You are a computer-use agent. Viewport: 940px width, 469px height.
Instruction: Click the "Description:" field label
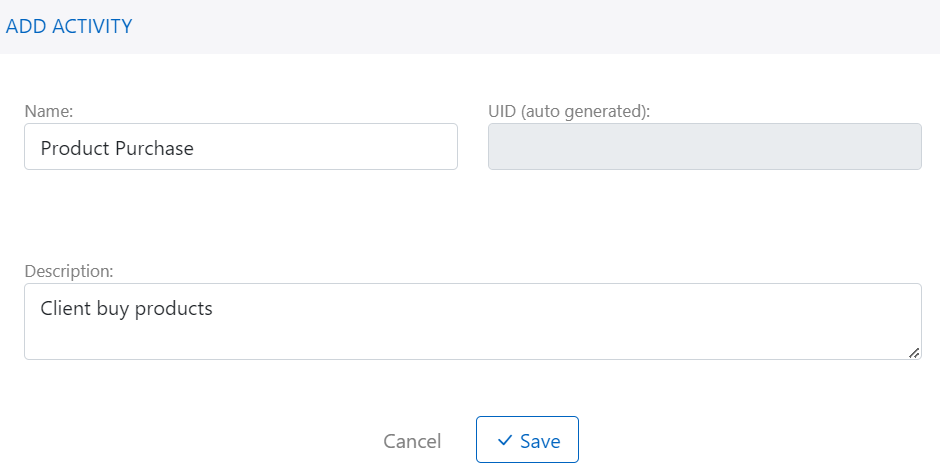(69, 271)
